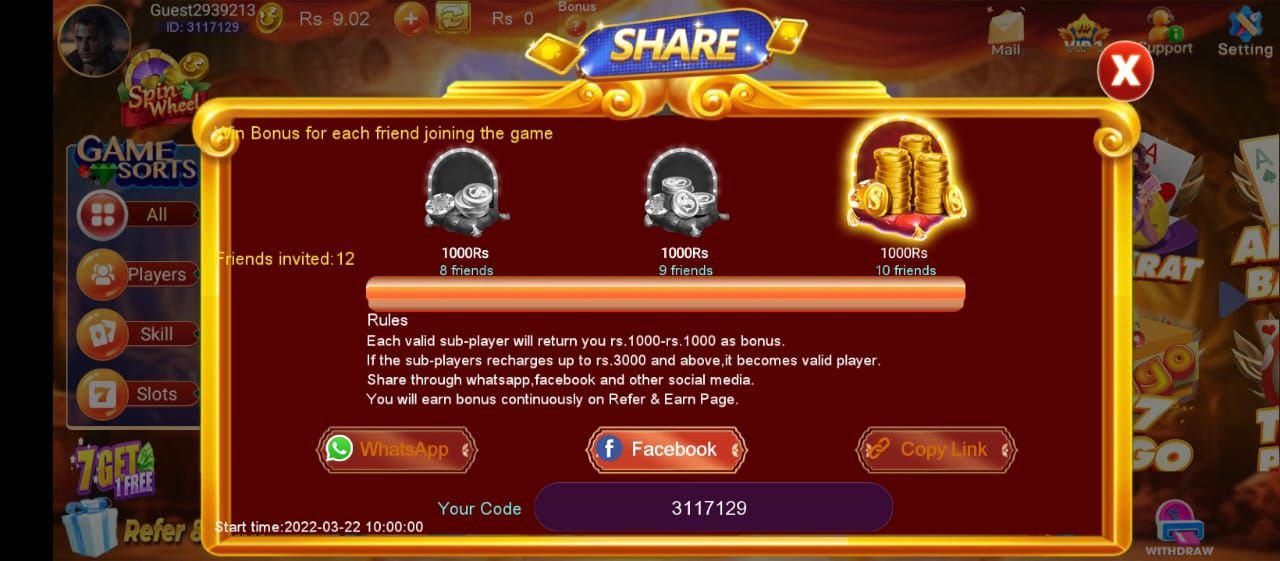Viewport: 1280px width, 561px height.
Task: Open the VIP crown icon
Action: coord(1082,33)
